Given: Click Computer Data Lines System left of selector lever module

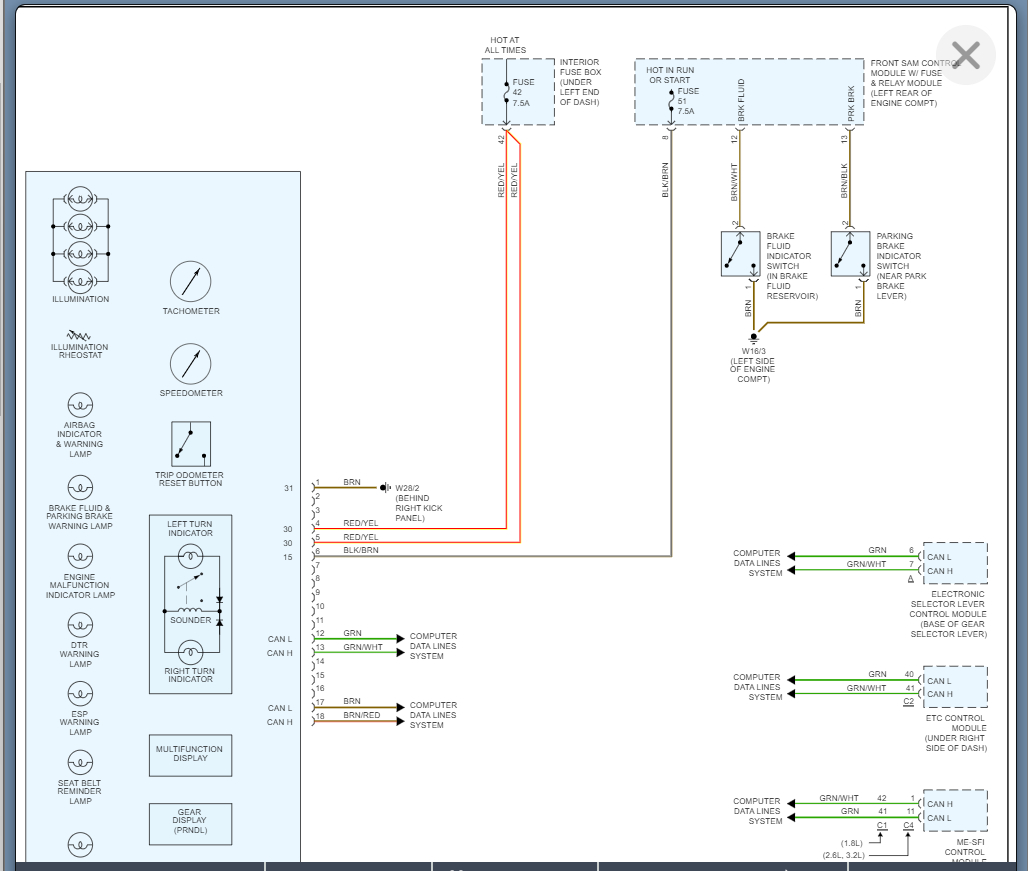Looking at the screenshot, I should click(757, 563).
